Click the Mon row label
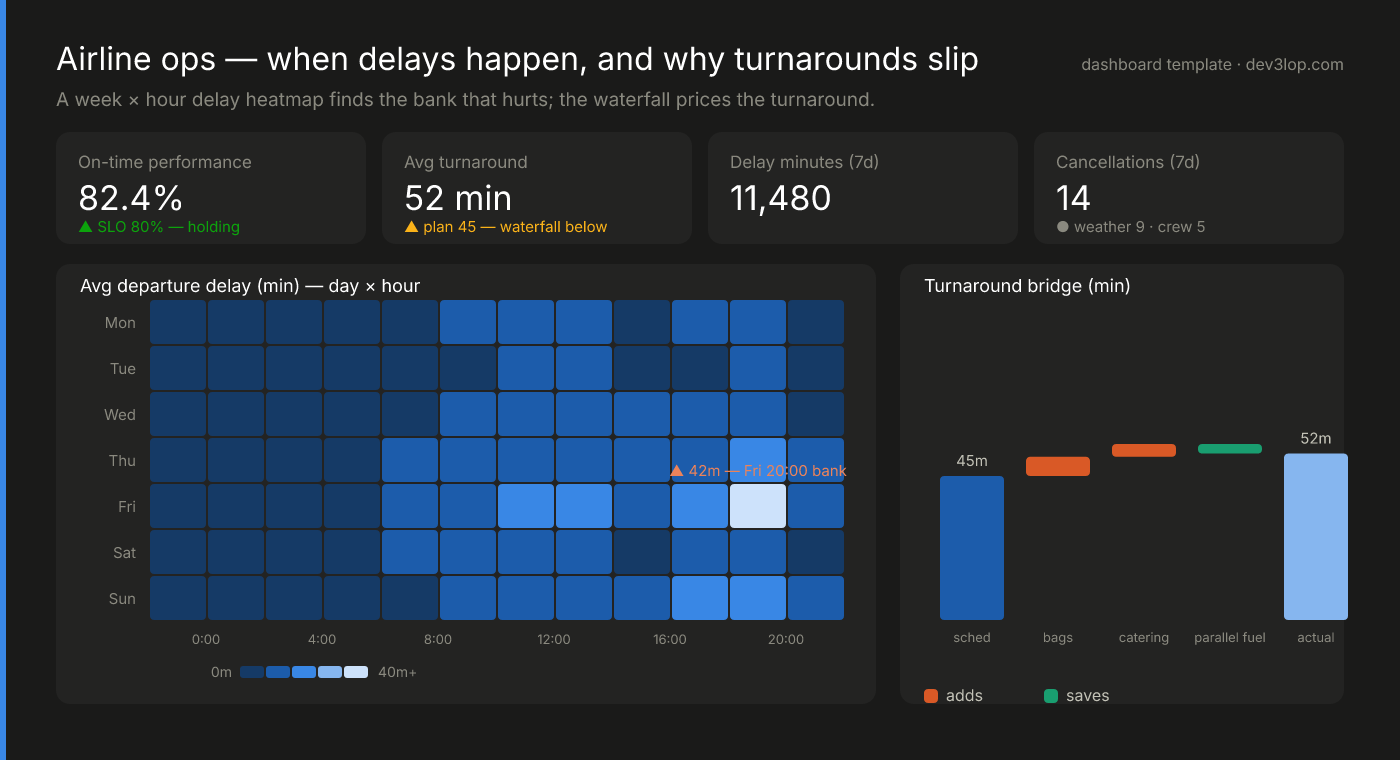This screenshot has height=760, width=1400. [x=120, y=323]
